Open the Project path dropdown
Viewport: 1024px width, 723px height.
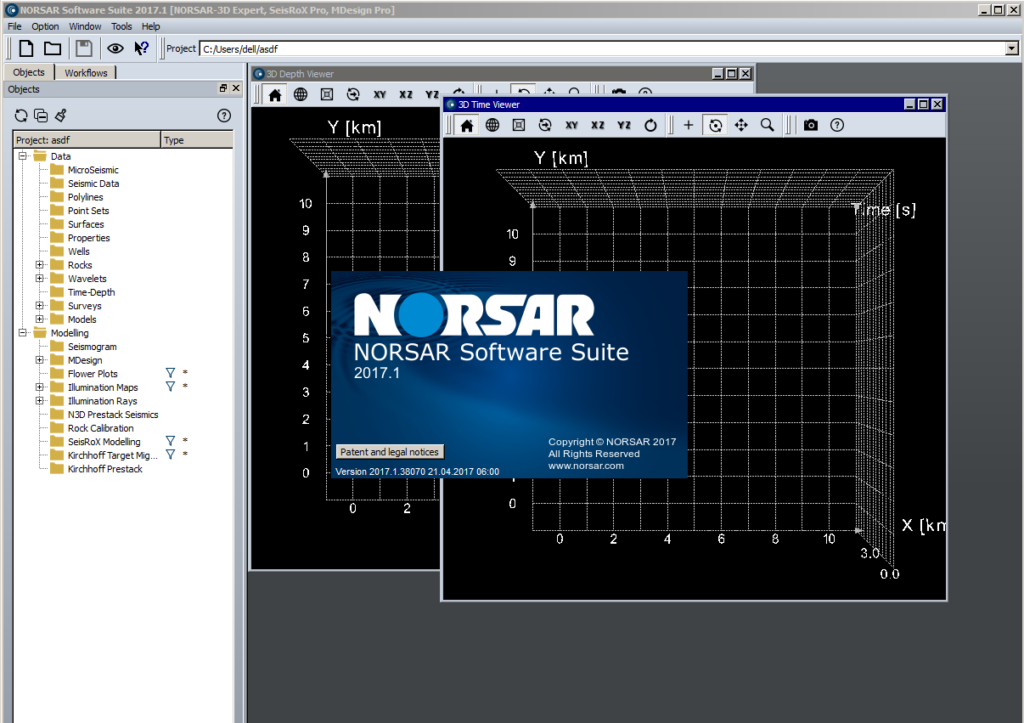(x=1012, y=49)
